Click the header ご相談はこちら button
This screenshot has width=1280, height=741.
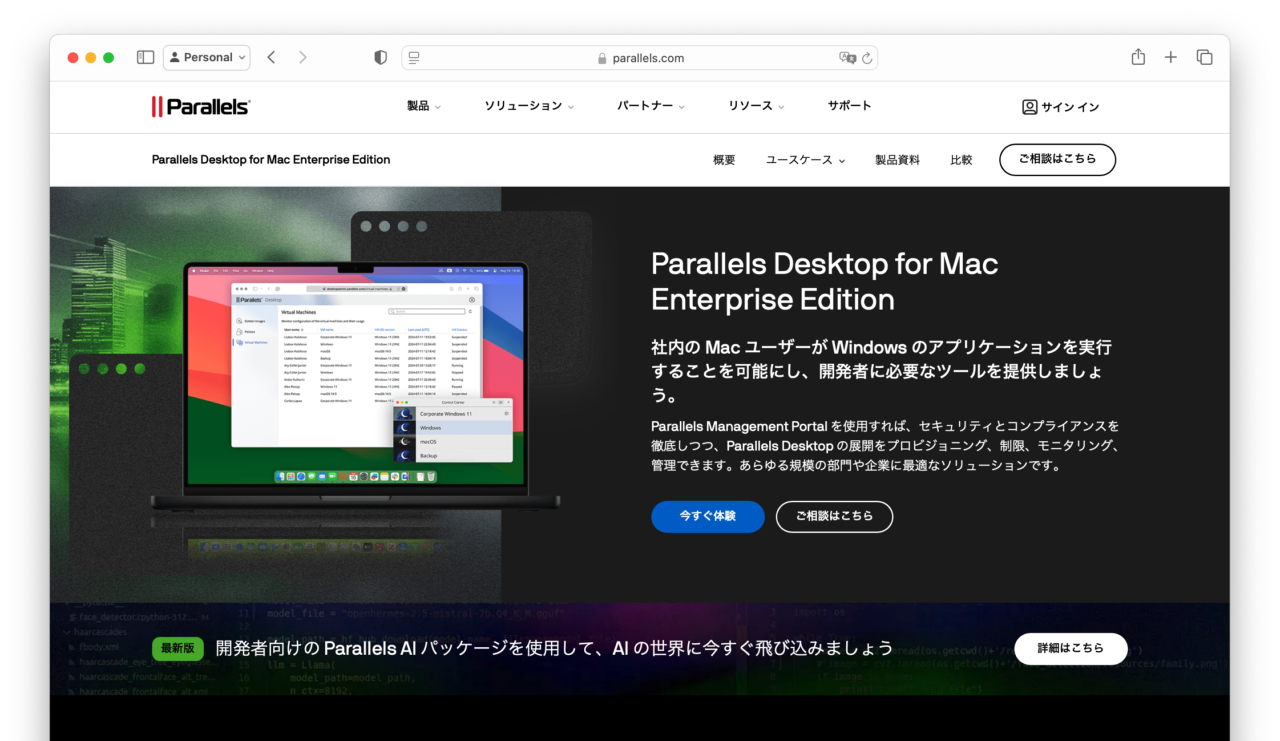(1057, 160)
